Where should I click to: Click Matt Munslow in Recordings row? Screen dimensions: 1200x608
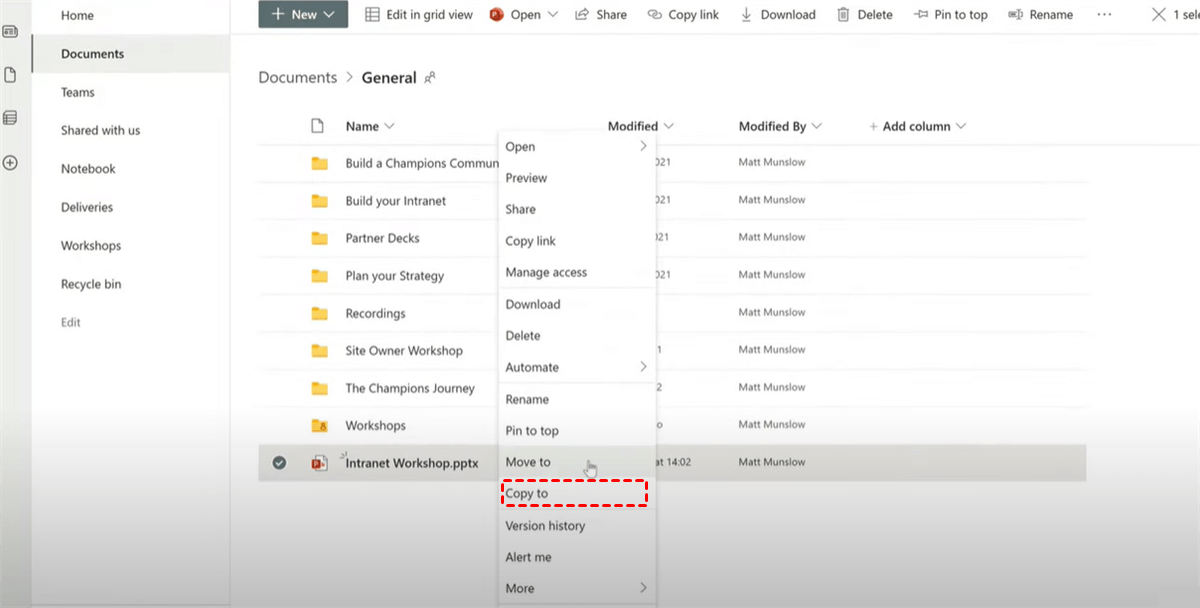(772, 313)
